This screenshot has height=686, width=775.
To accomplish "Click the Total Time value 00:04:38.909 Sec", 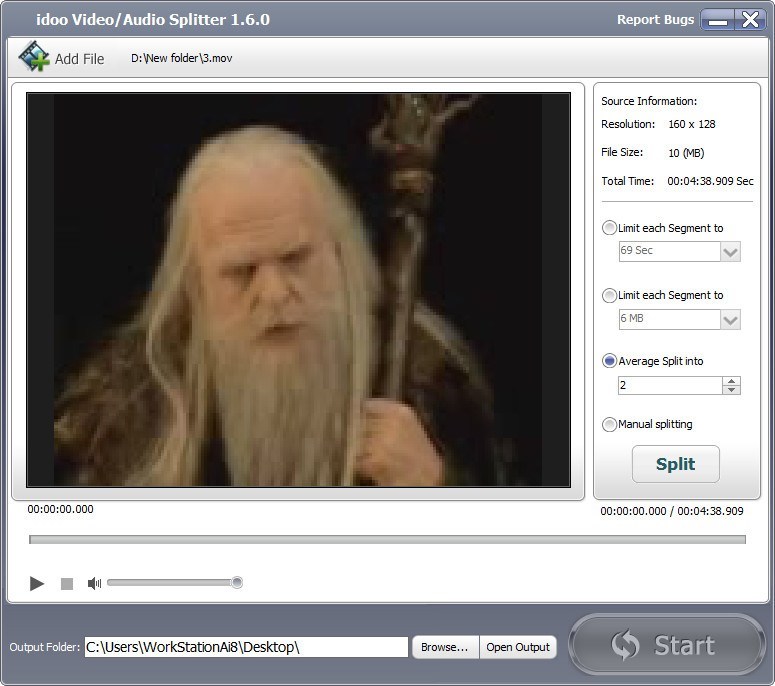I will pos(710,181).
